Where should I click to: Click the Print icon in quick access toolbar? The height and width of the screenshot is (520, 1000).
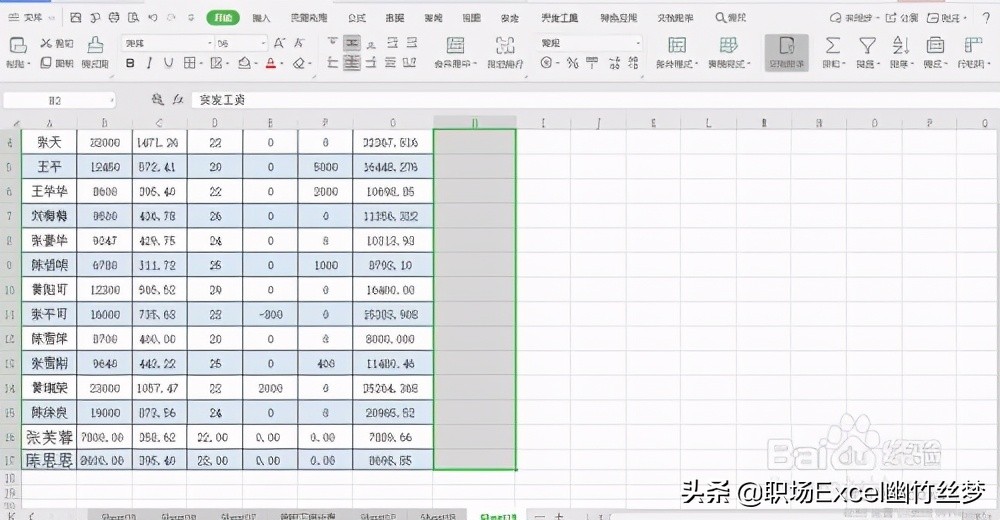tap(114, 18)
